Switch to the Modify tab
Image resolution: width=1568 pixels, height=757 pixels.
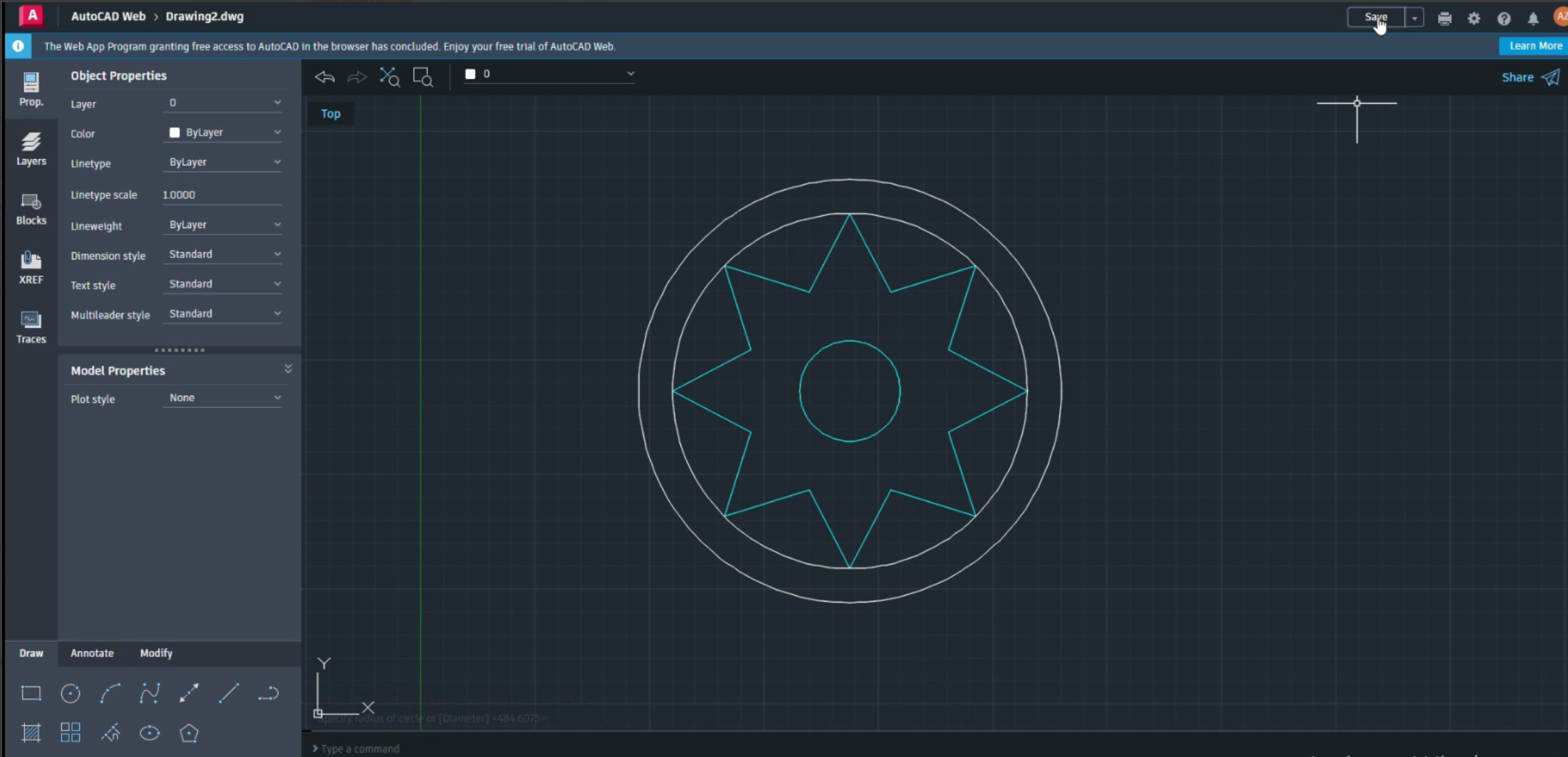coord(156,653)
